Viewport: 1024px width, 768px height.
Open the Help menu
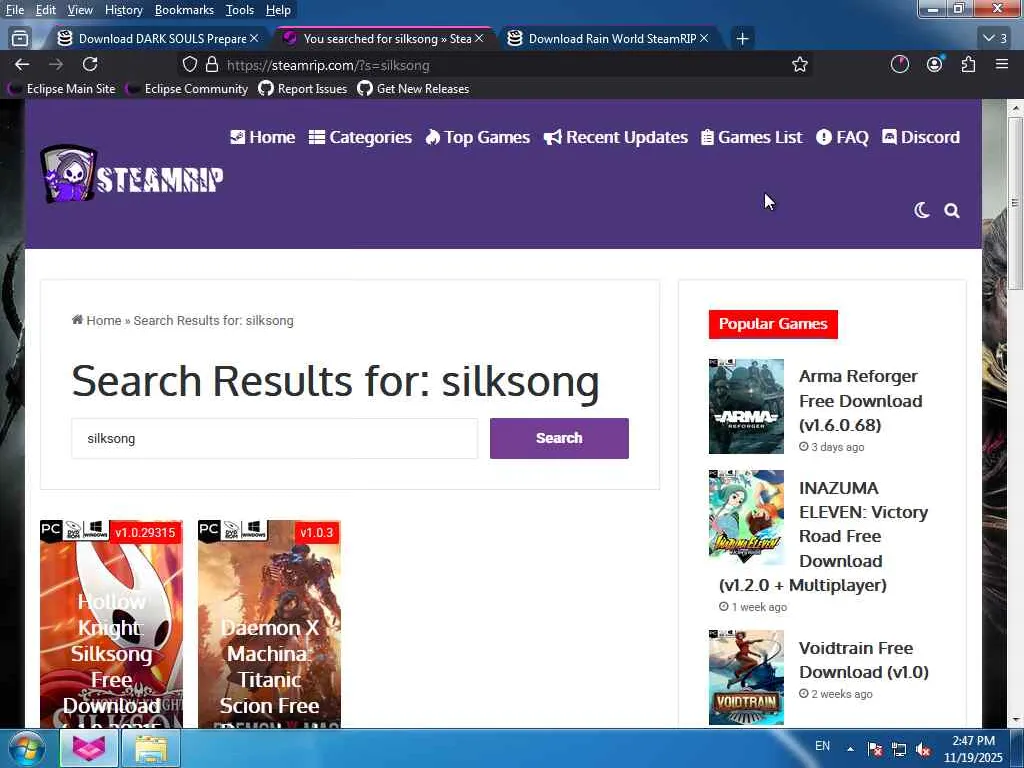pyautogui.click(x=278, y=10)
